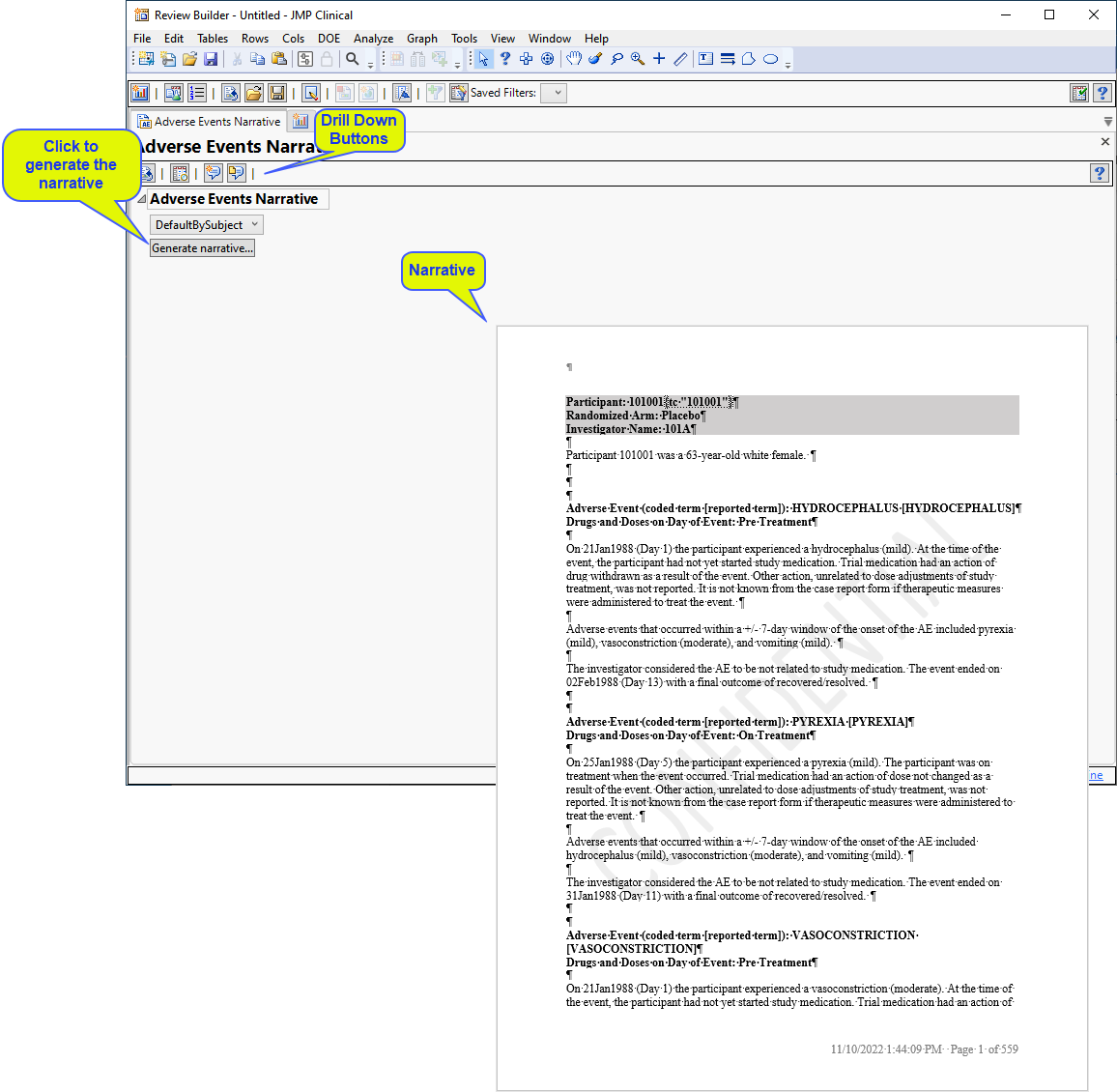Select the Magnifier zoom tool
Viewport: 1117px width, 1092px height.
tap(639, 59)
